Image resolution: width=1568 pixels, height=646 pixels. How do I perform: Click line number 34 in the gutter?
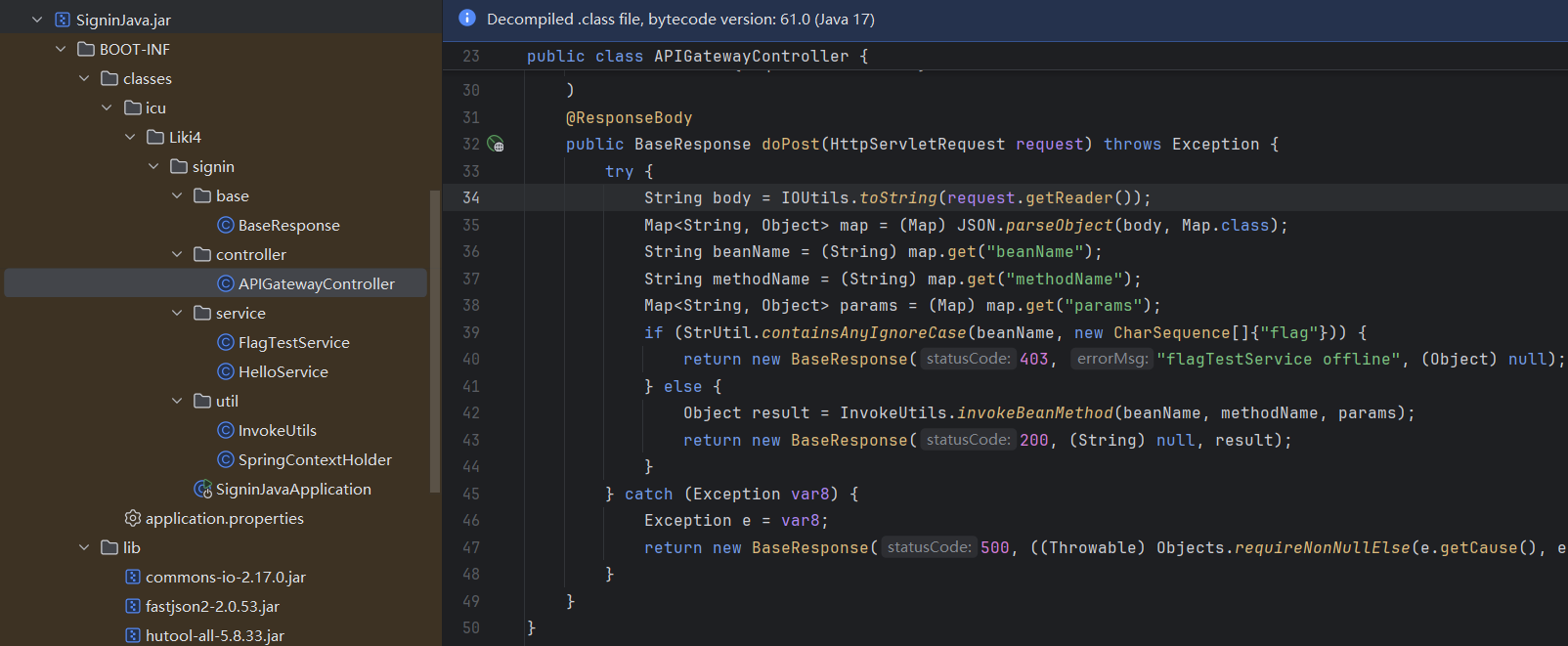(471, 198)
